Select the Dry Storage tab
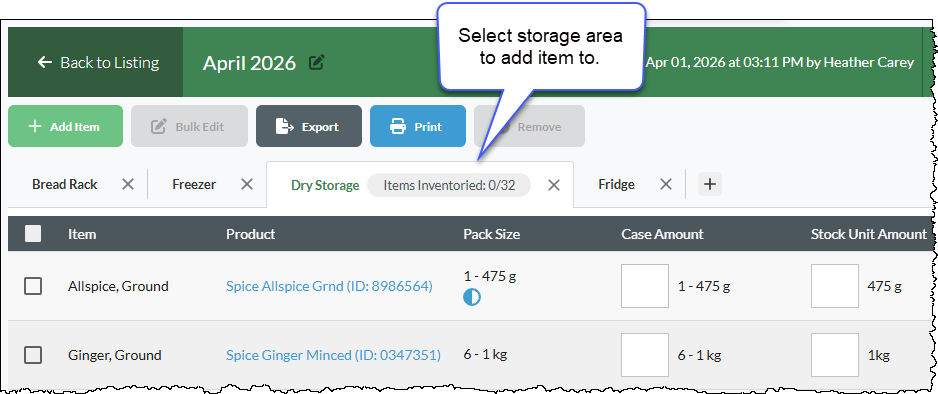 (x=325, y=185)
